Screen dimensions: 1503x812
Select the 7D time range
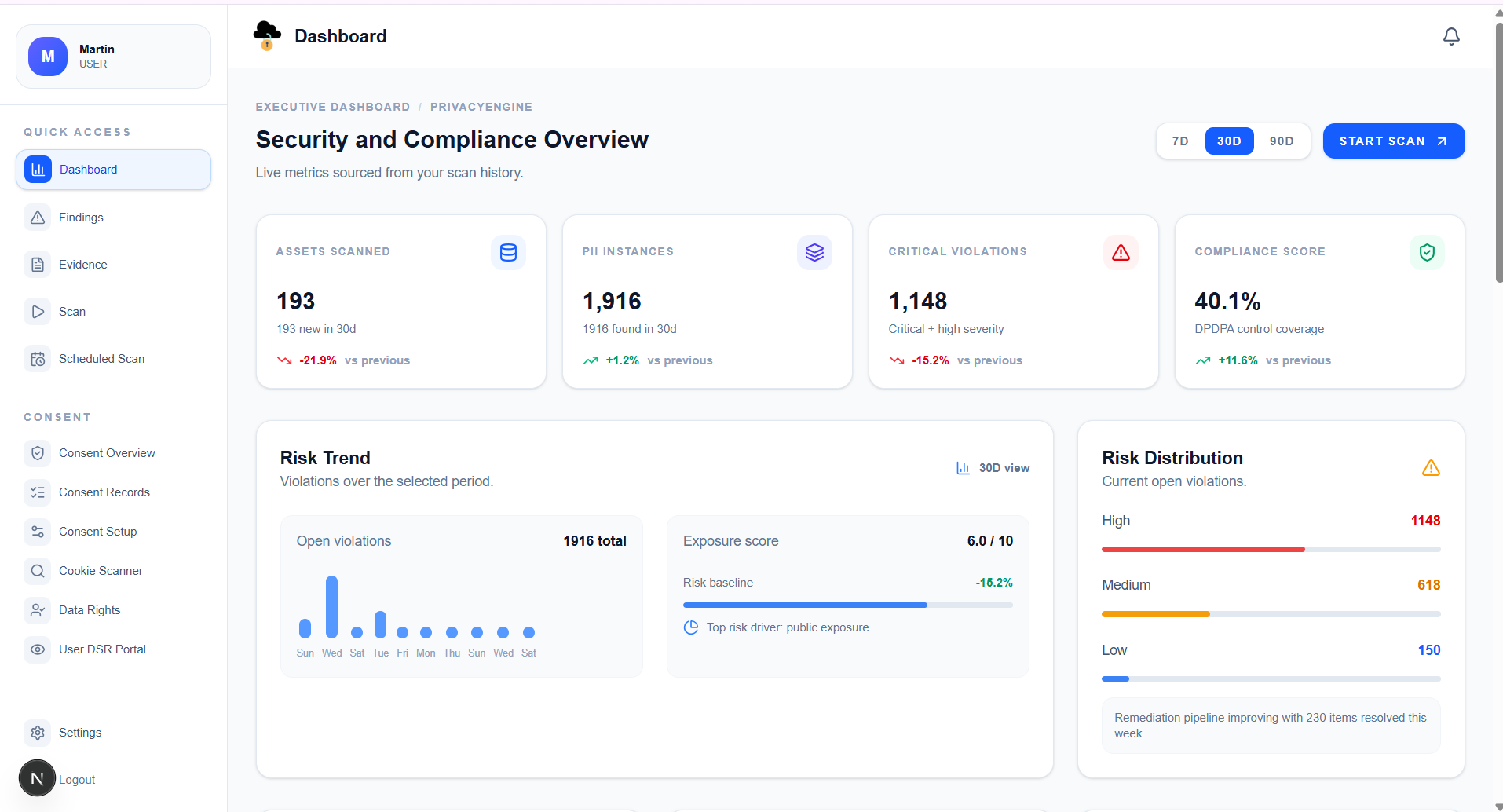tap(1180, 141)
